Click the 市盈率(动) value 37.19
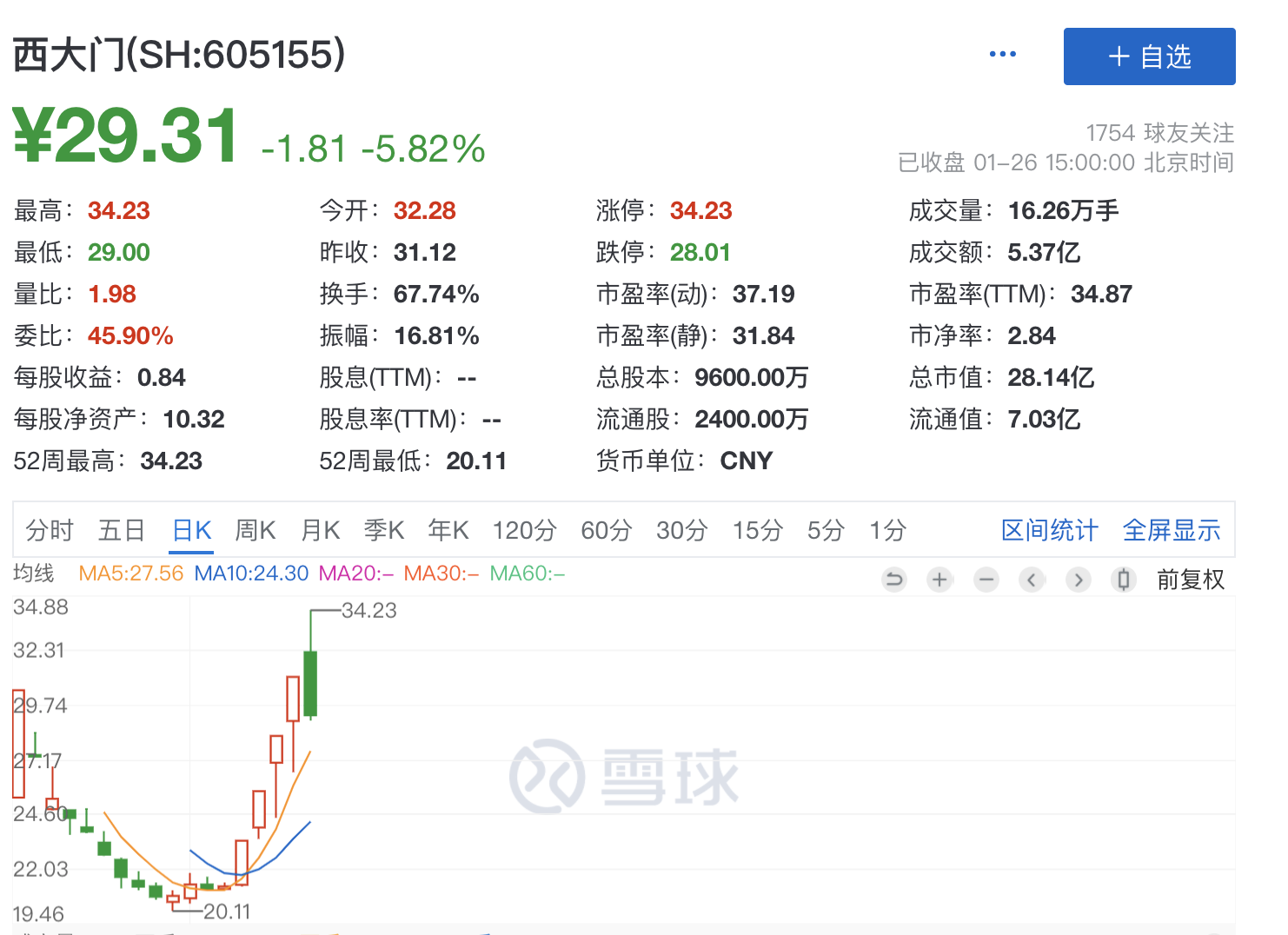 764,294
